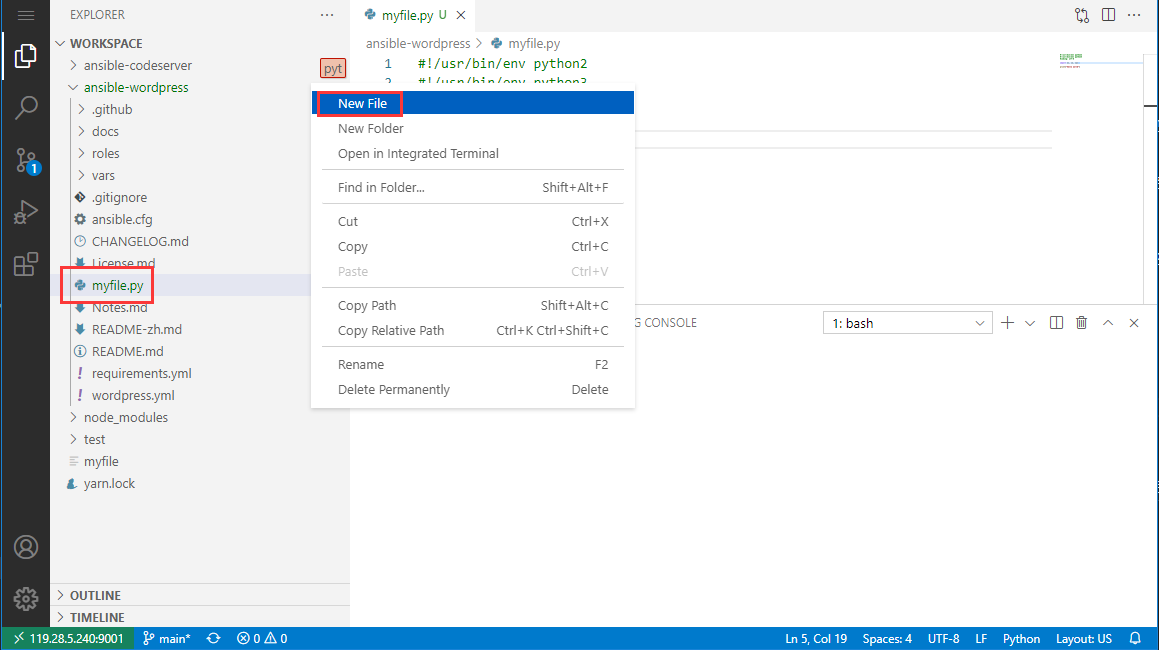The image size is (1159, 650).
Task: Click Rename in the context menu
Action: (x=360, y=364)
